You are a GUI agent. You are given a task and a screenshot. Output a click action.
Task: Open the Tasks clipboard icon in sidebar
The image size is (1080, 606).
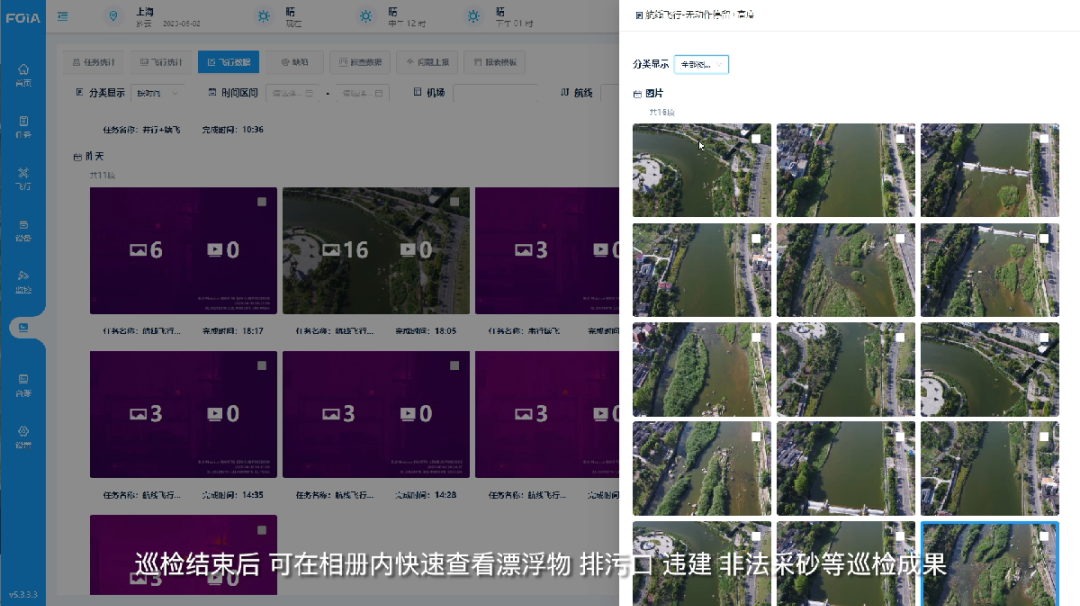point(23,126)
